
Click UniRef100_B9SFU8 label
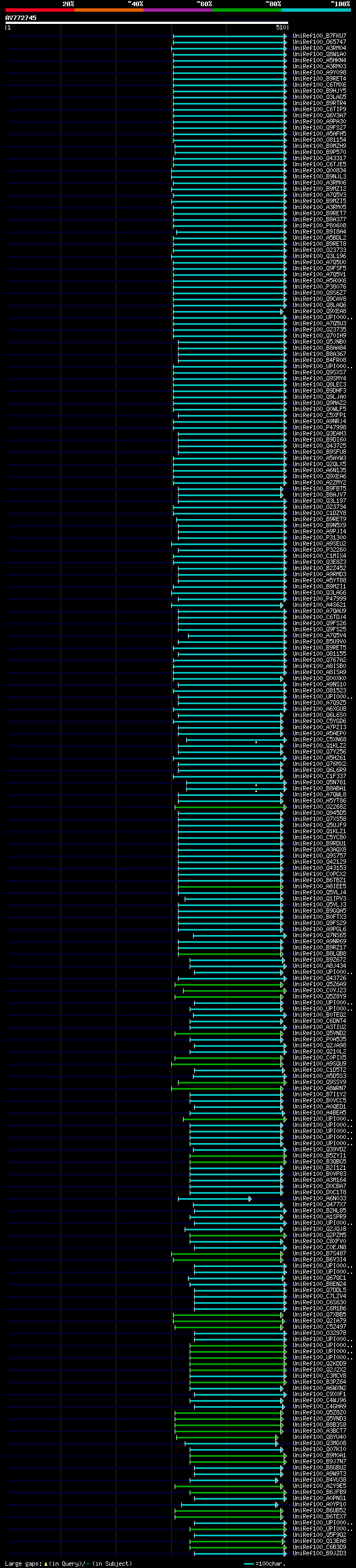(x=319, y=452)
